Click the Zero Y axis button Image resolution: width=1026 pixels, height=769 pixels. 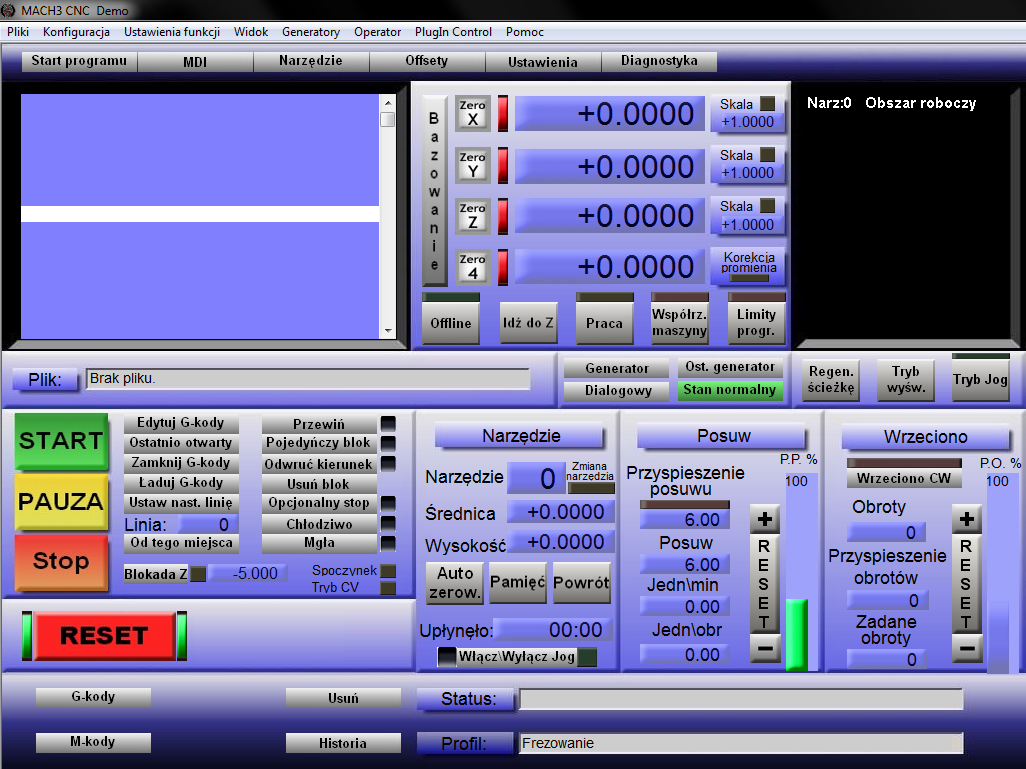[472, 165]
